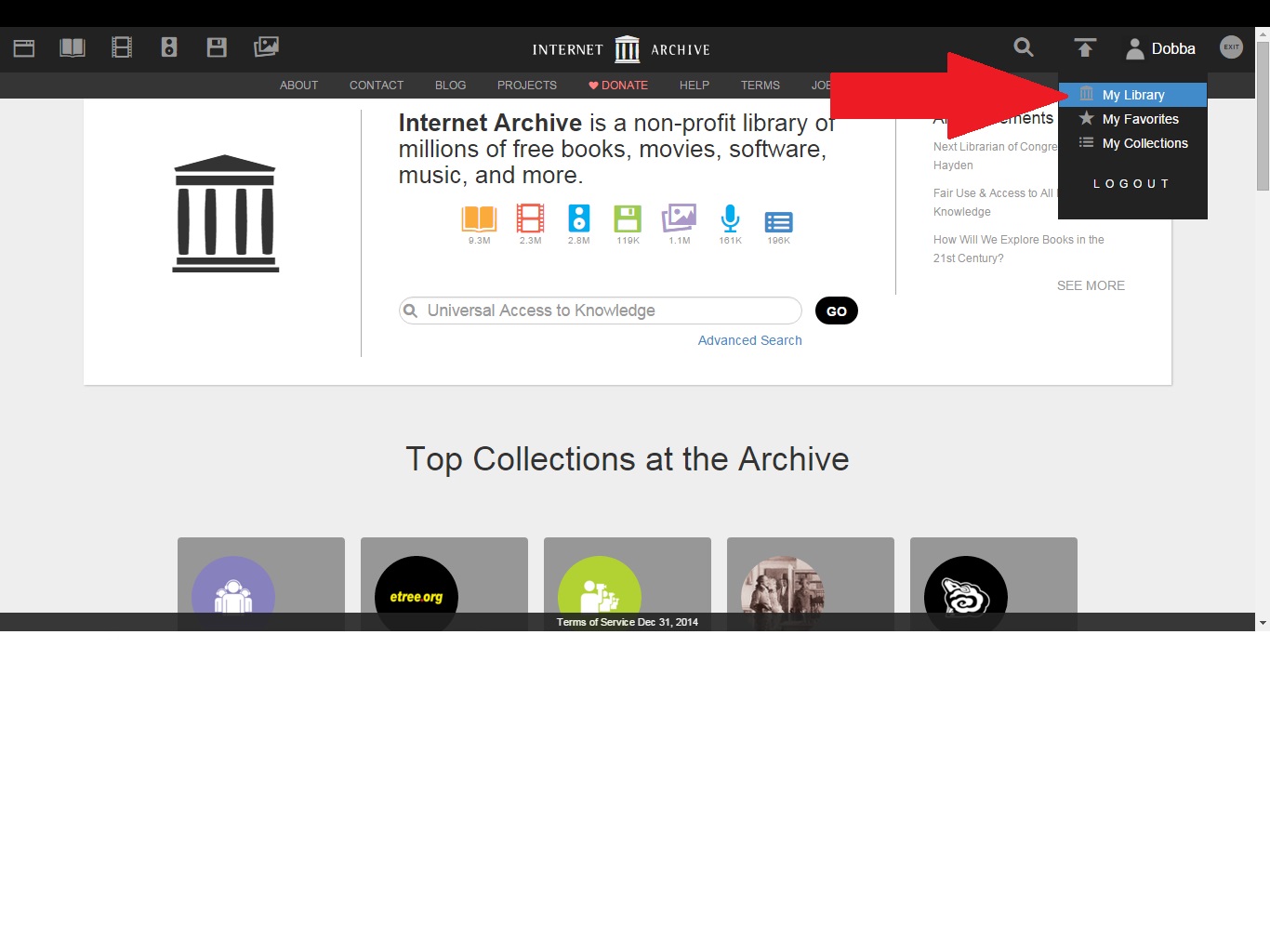
Task: Open the web archive icon in top bar
Action: click(x=24, y=48)
